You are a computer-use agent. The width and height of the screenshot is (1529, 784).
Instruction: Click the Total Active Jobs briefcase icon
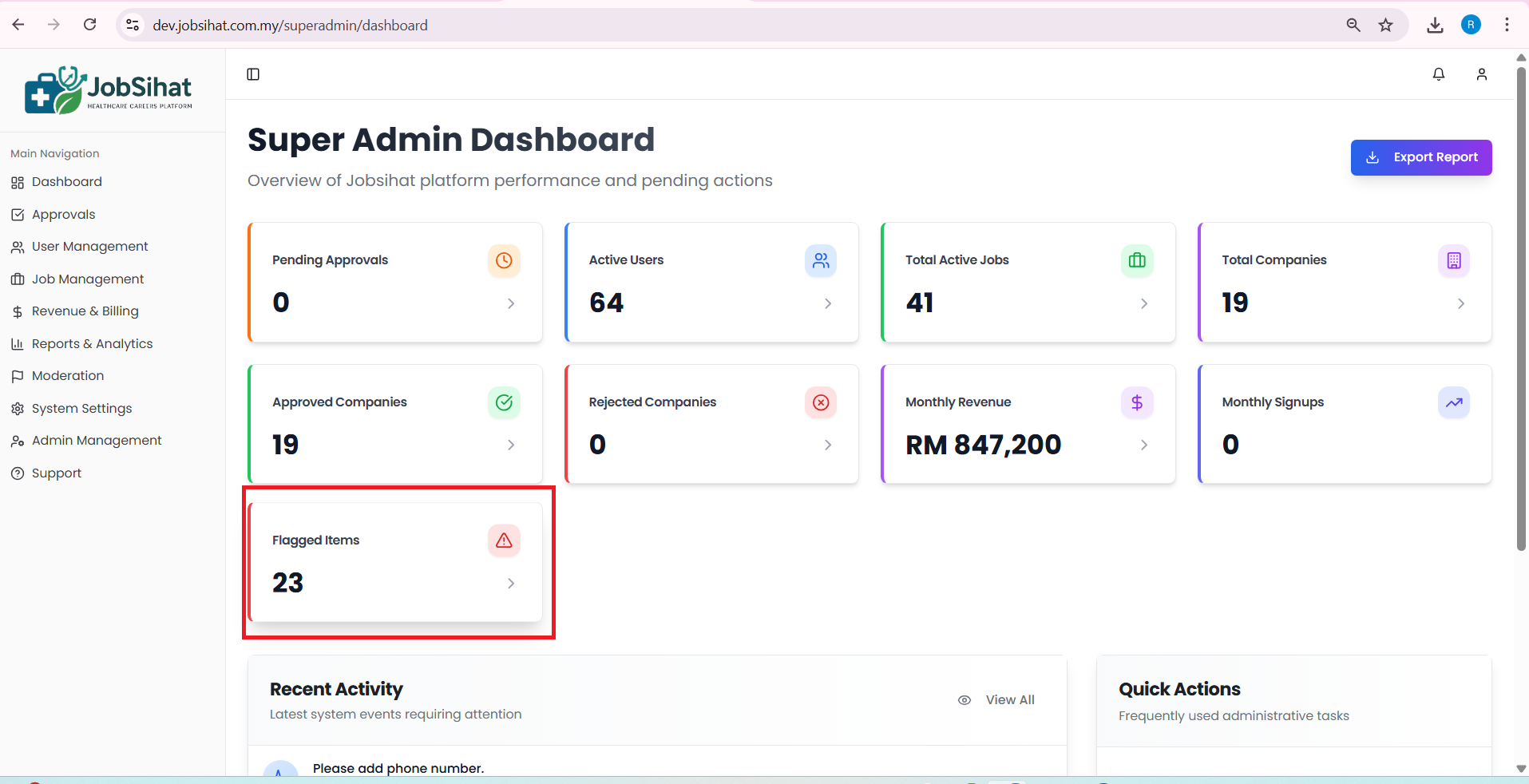pyautogui.click(x=1137, y=260)
